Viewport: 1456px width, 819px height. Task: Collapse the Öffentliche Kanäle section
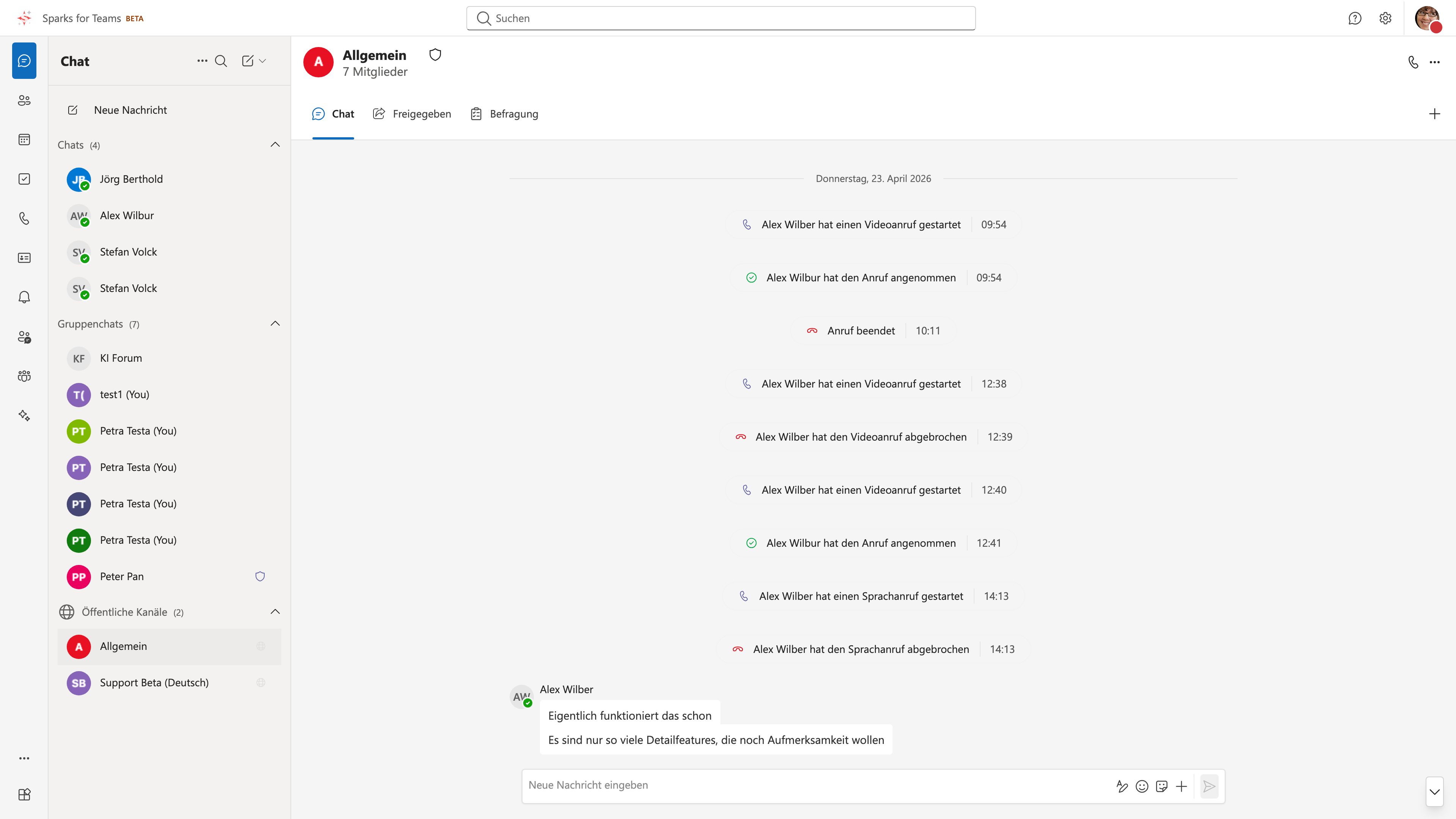point(275,612)
